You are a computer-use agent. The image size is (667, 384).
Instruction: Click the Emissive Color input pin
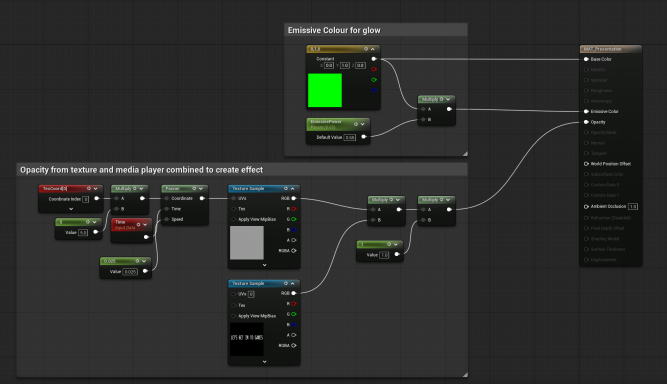[x=586, y=111]
